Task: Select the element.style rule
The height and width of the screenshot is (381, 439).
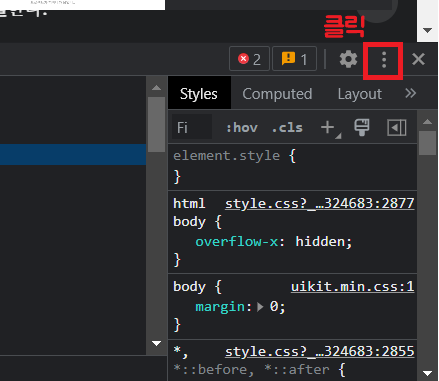Action: point(226,156)
